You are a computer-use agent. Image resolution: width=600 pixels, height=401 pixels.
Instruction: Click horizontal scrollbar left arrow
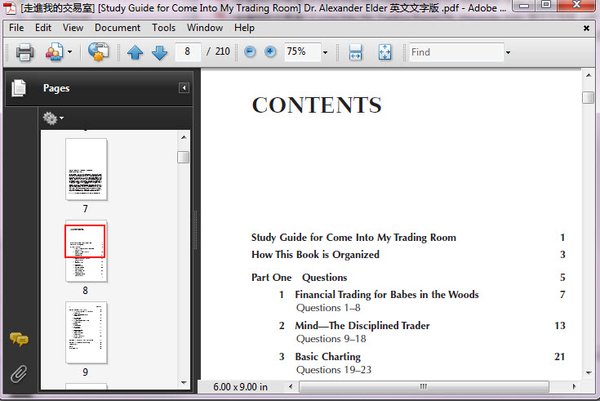click(291, 386)
